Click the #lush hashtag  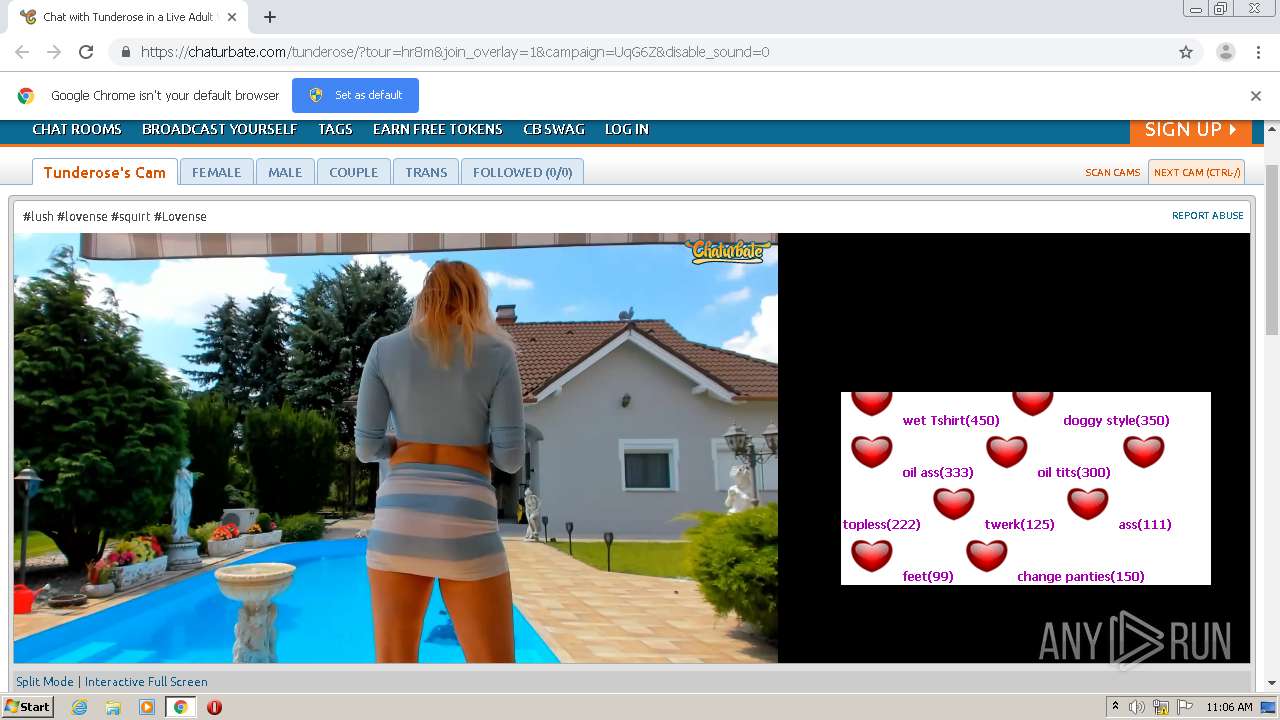[x=38, y=216]
